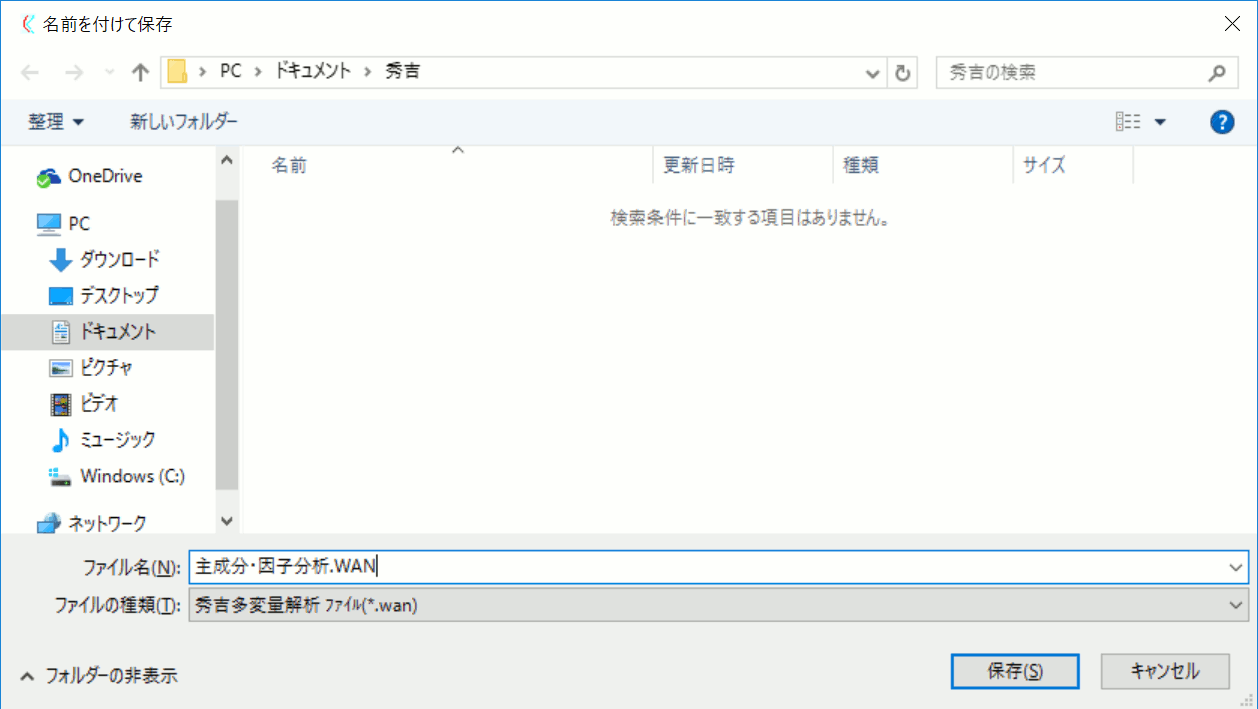Expand the address bar history dropdown

click(873, 73)
